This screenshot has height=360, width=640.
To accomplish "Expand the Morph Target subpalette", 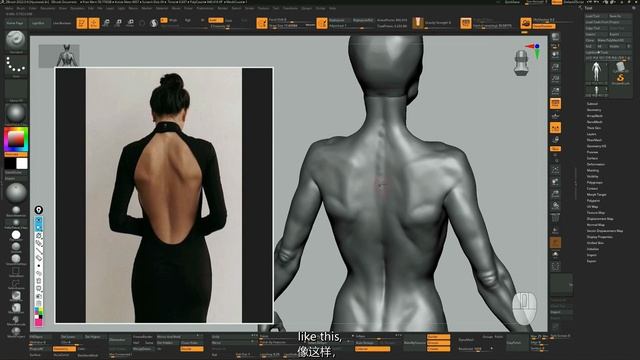I will (597, 195).
